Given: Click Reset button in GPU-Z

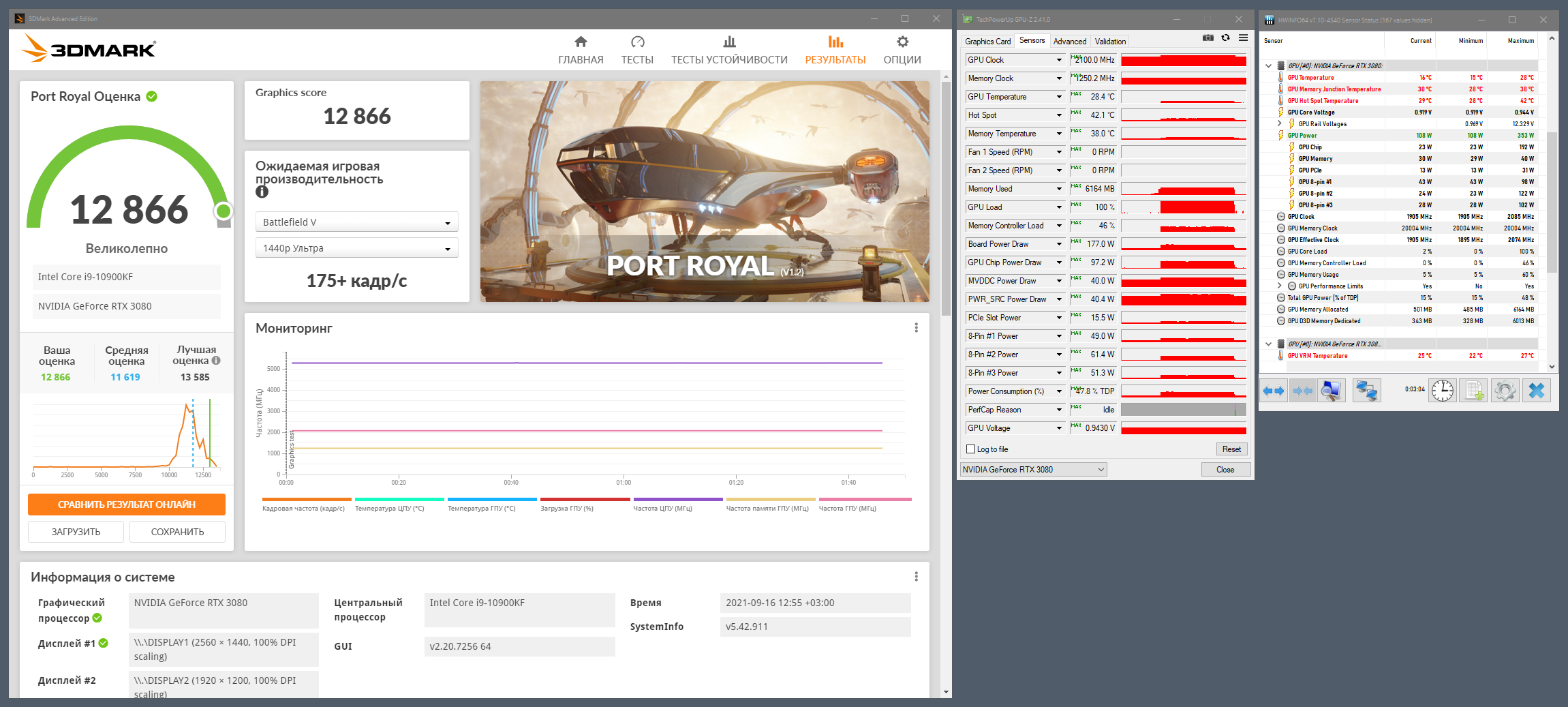Looking at the screenshot, I should 1231,449.
